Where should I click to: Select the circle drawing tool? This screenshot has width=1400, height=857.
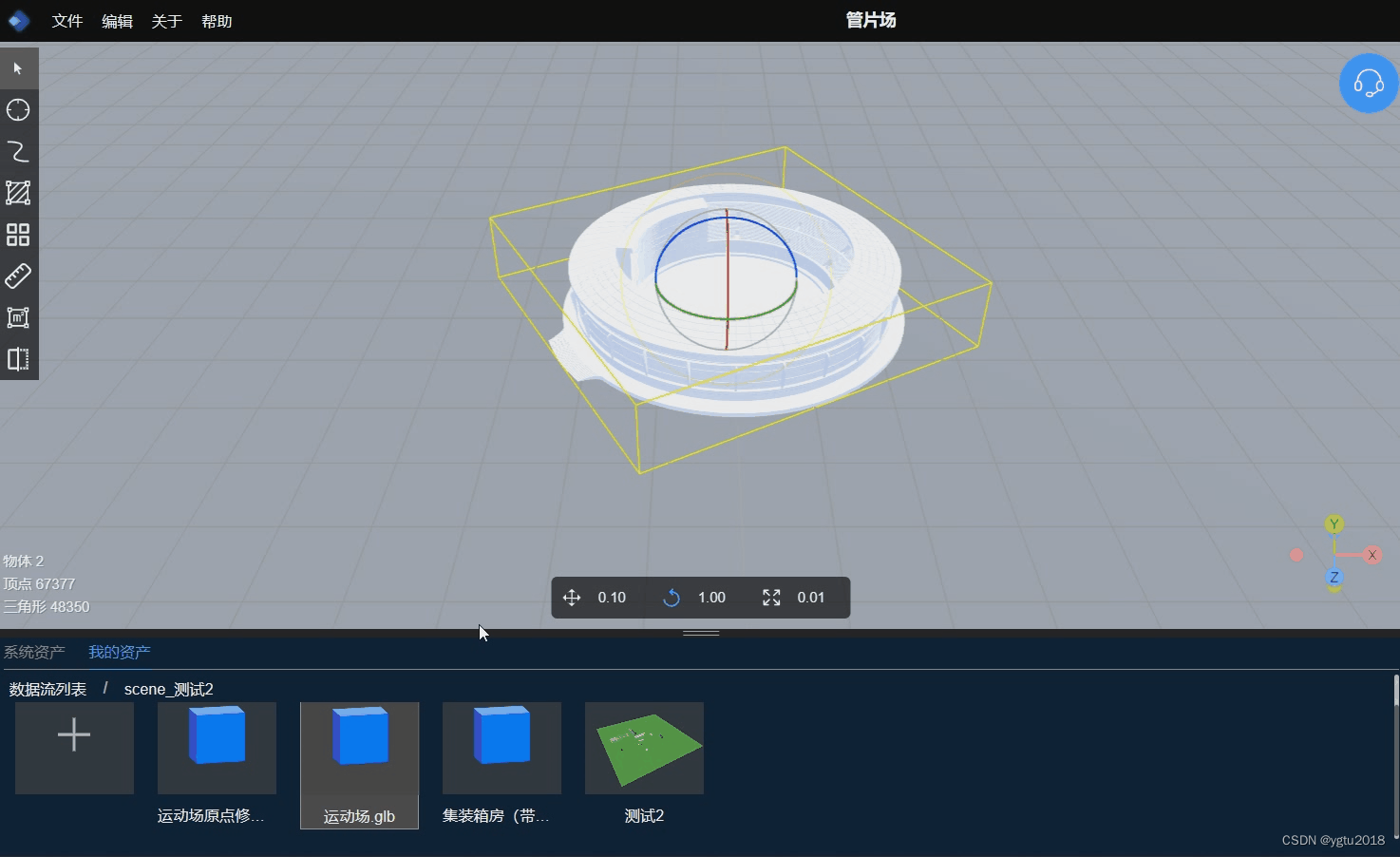coord(18,110)
